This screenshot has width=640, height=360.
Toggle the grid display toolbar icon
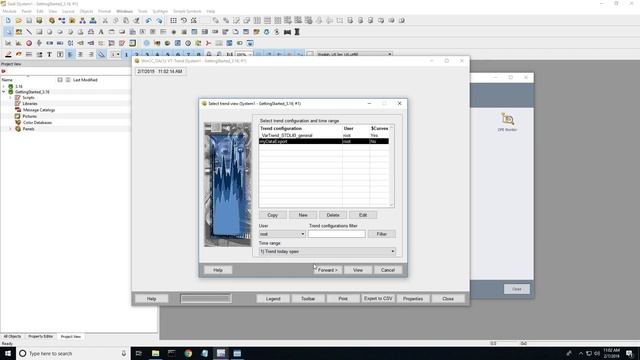pos(173,20)
